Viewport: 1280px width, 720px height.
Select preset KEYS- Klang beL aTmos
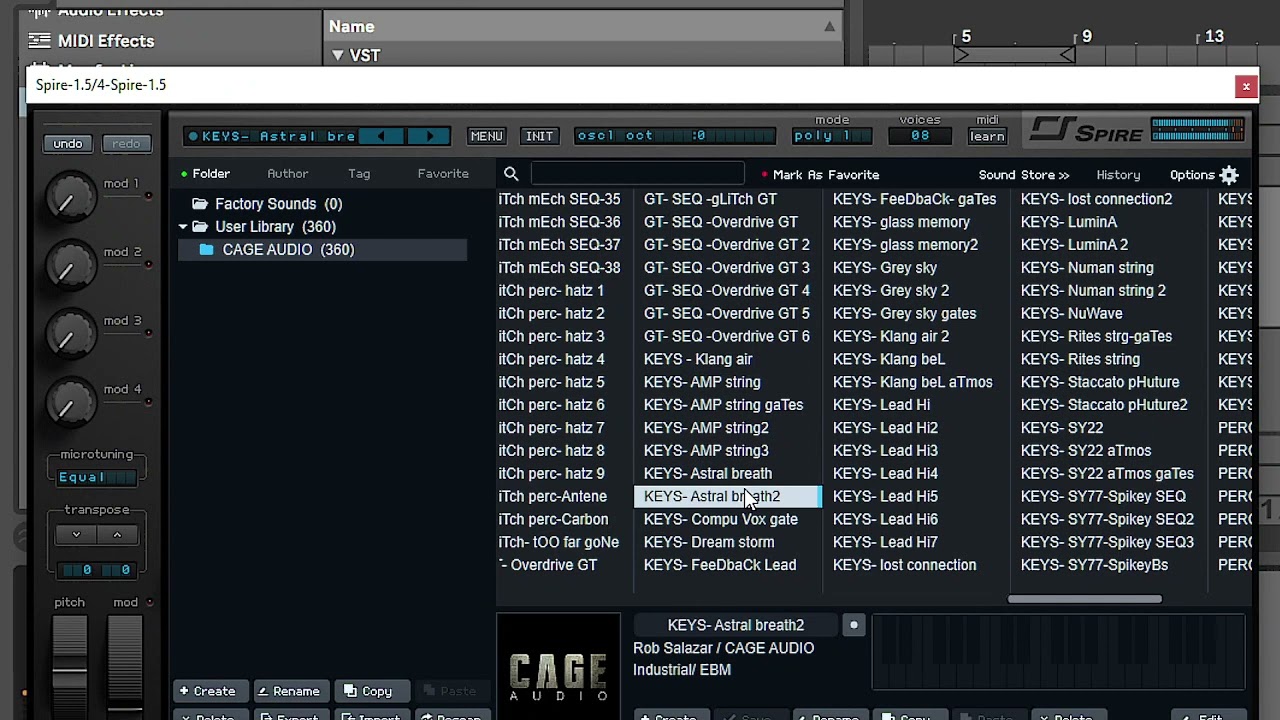(912, 382)
